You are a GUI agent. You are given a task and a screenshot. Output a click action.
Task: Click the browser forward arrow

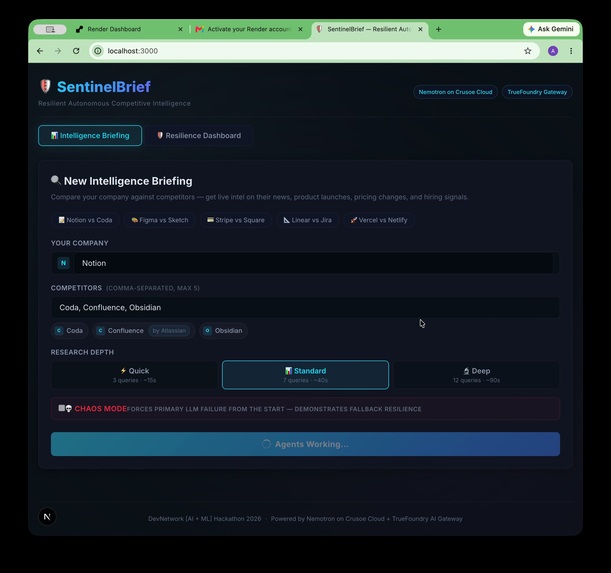(x=58, y=51)
